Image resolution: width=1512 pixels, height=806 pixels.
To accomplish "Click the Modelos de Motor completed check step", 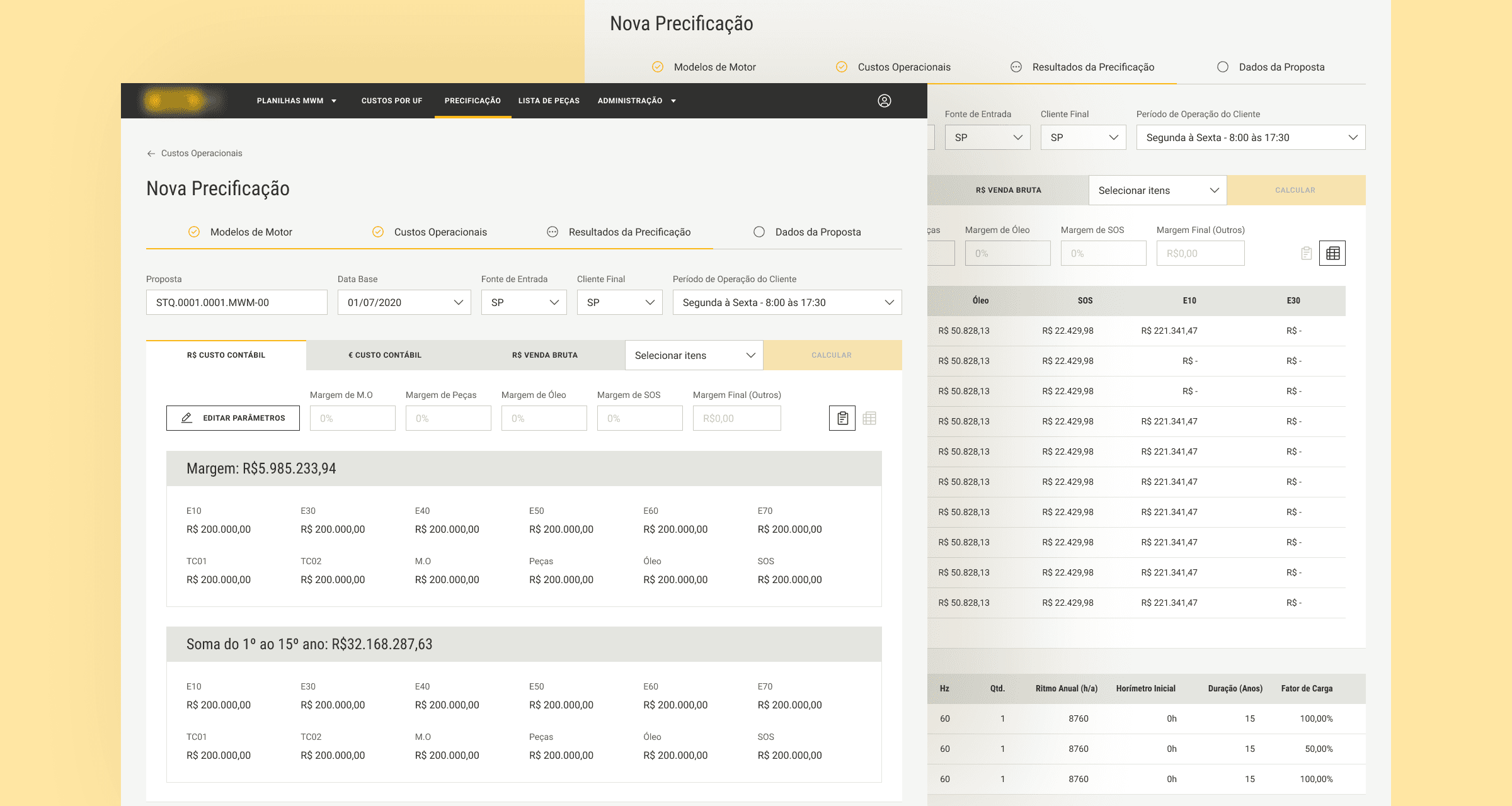I will tap(194, 232).
